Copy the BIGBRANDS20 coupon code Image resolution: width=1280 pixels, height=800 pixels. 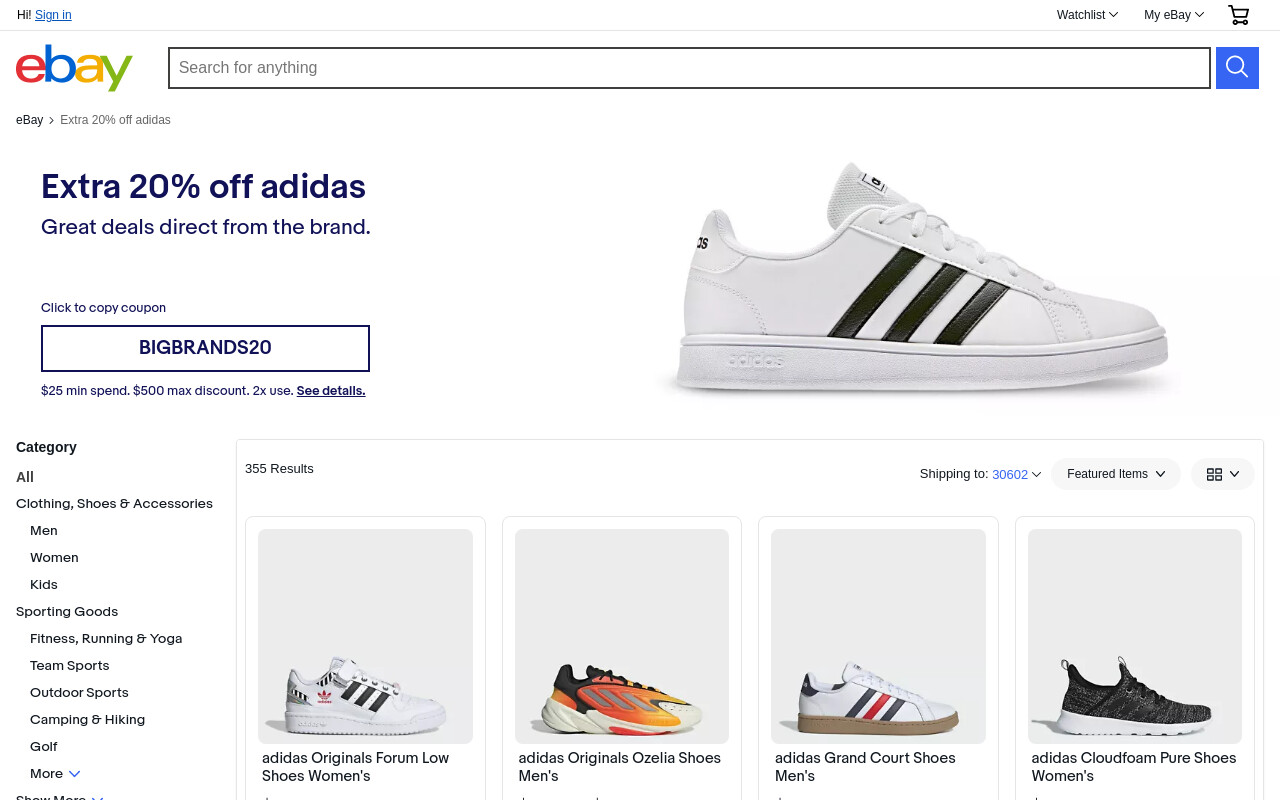[x=205, y=348]
